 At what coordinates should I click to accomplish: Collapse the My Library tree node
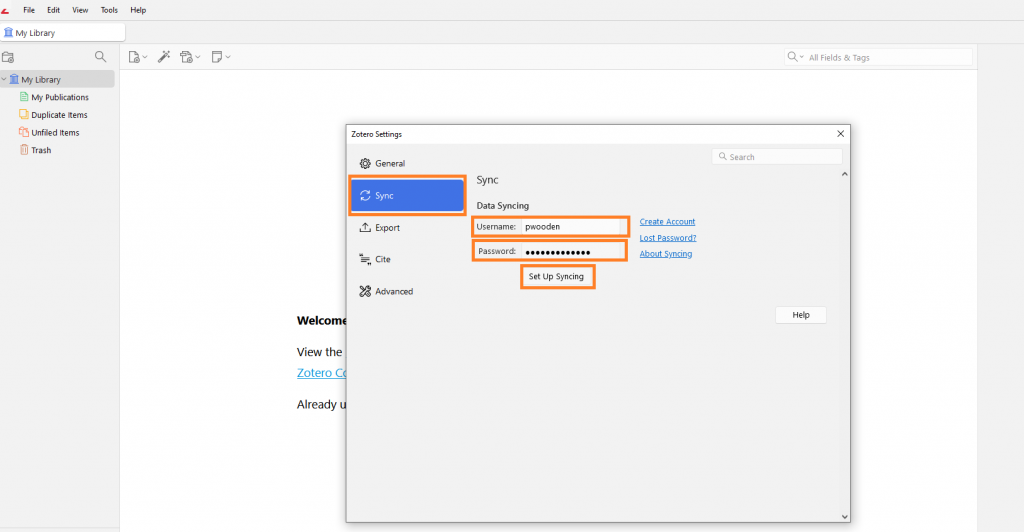pyautogui.click(x=5, y=79)
